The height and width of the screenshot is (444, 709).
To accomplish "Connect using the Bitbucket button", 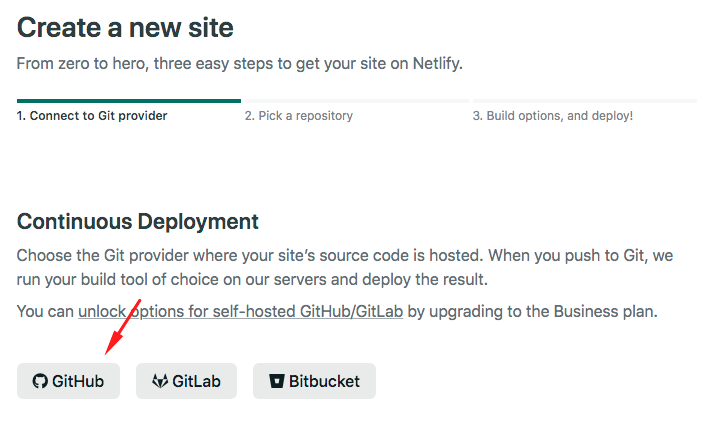I will click(314, 381).
